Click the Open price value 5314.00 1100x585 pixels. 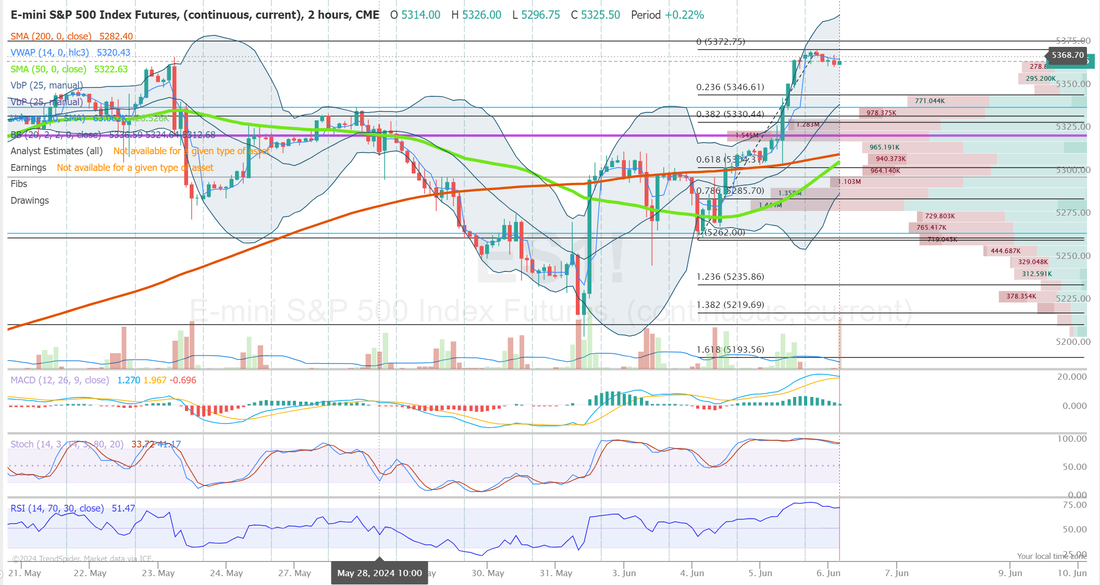pos(421,15)
